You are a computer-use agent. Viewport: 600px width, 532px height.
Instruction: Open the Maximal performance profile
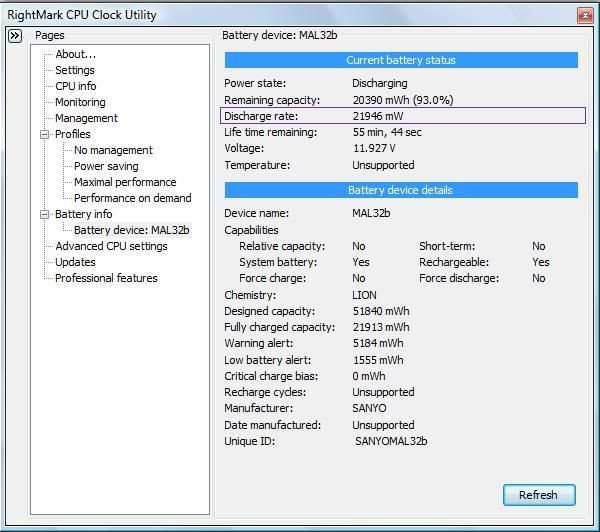[x=125, y=182]
